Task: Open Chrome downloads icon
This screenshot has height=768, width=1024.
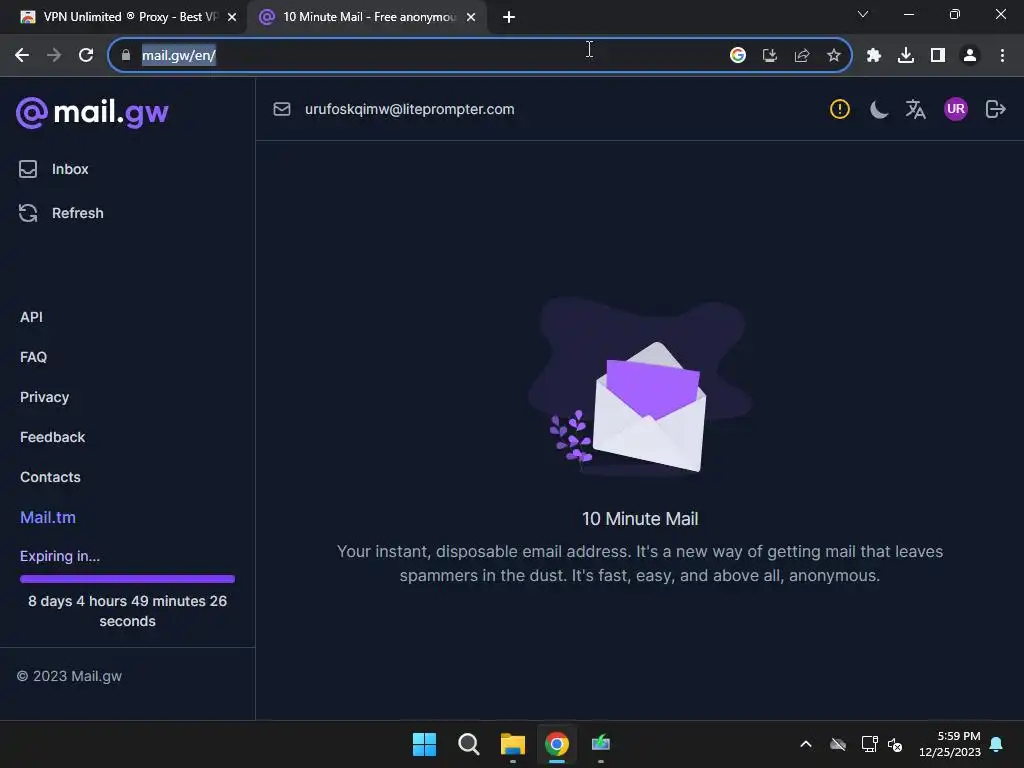Action: [906, 56]
